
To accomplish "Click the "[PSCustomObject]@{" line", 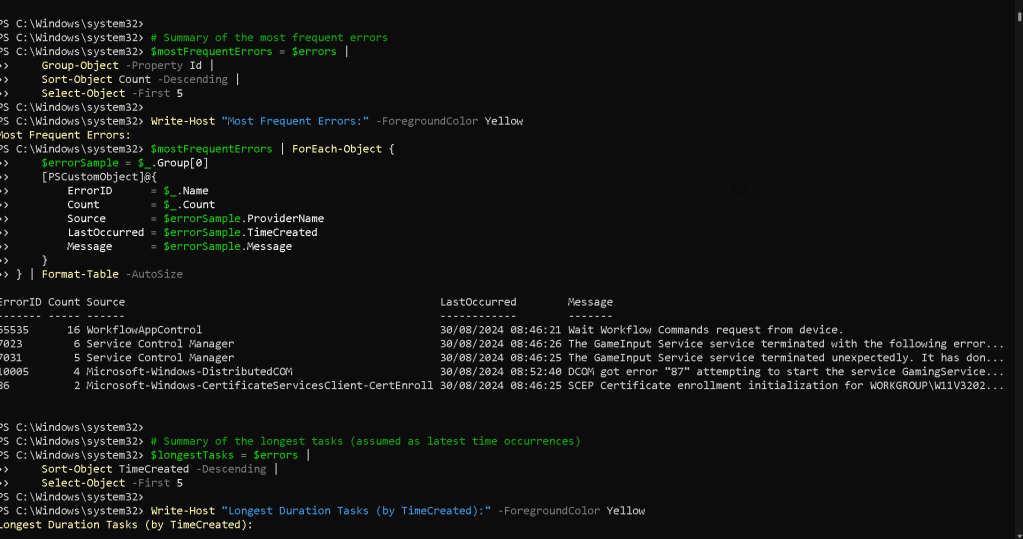I will [x=99, y=177].
